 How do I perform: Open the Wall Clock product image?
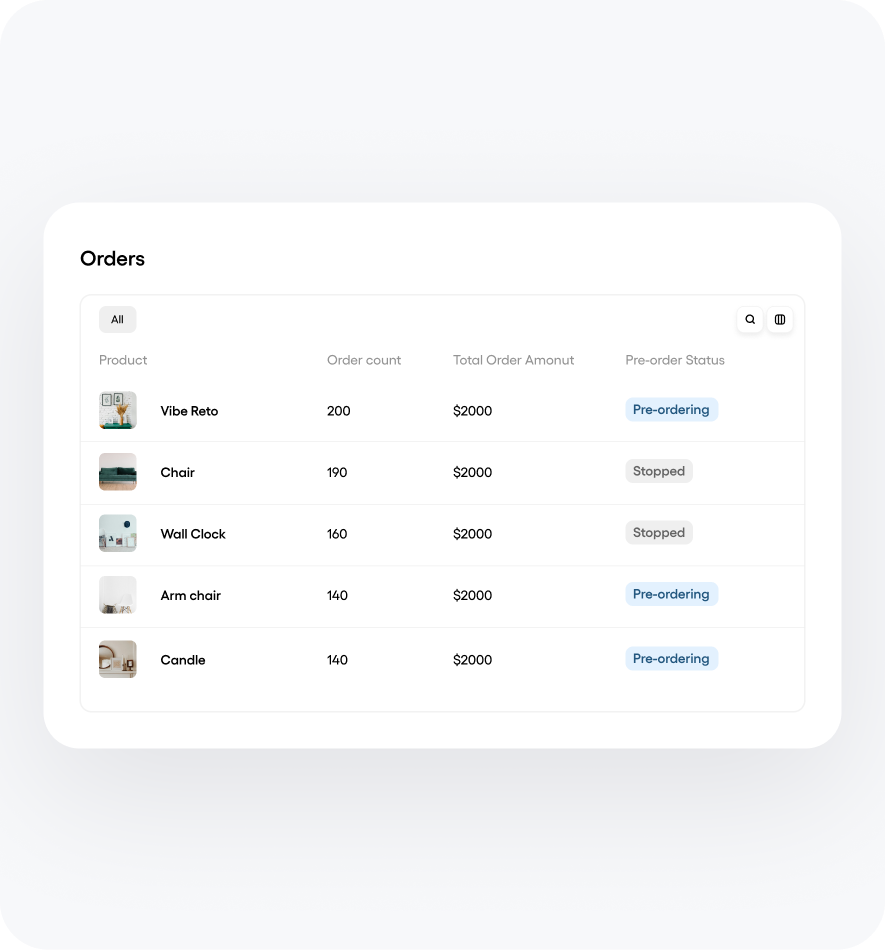(118, 533)
